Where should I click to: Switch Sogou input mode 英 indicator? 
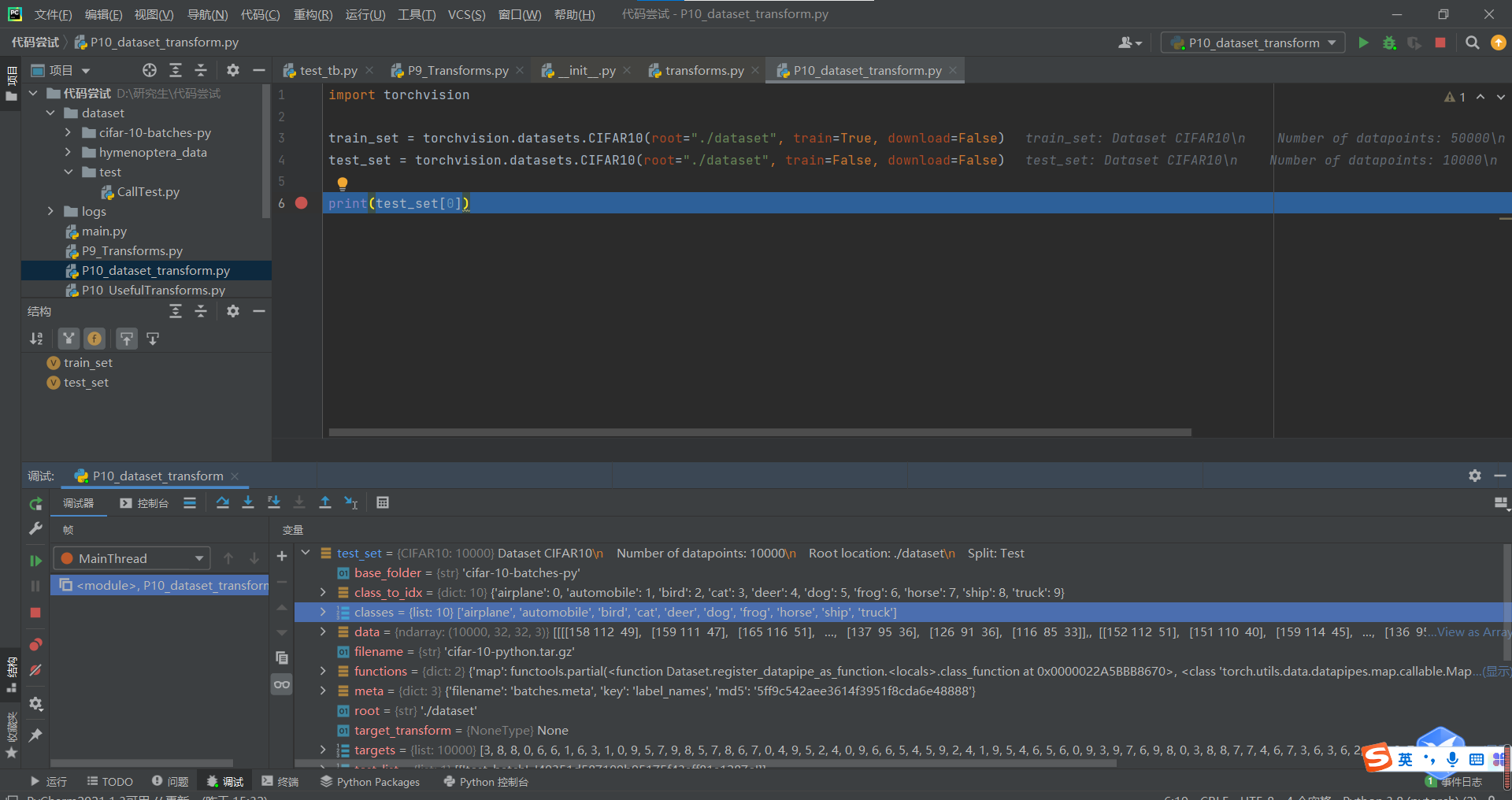pyautogui.click(x=1405, y=759)
